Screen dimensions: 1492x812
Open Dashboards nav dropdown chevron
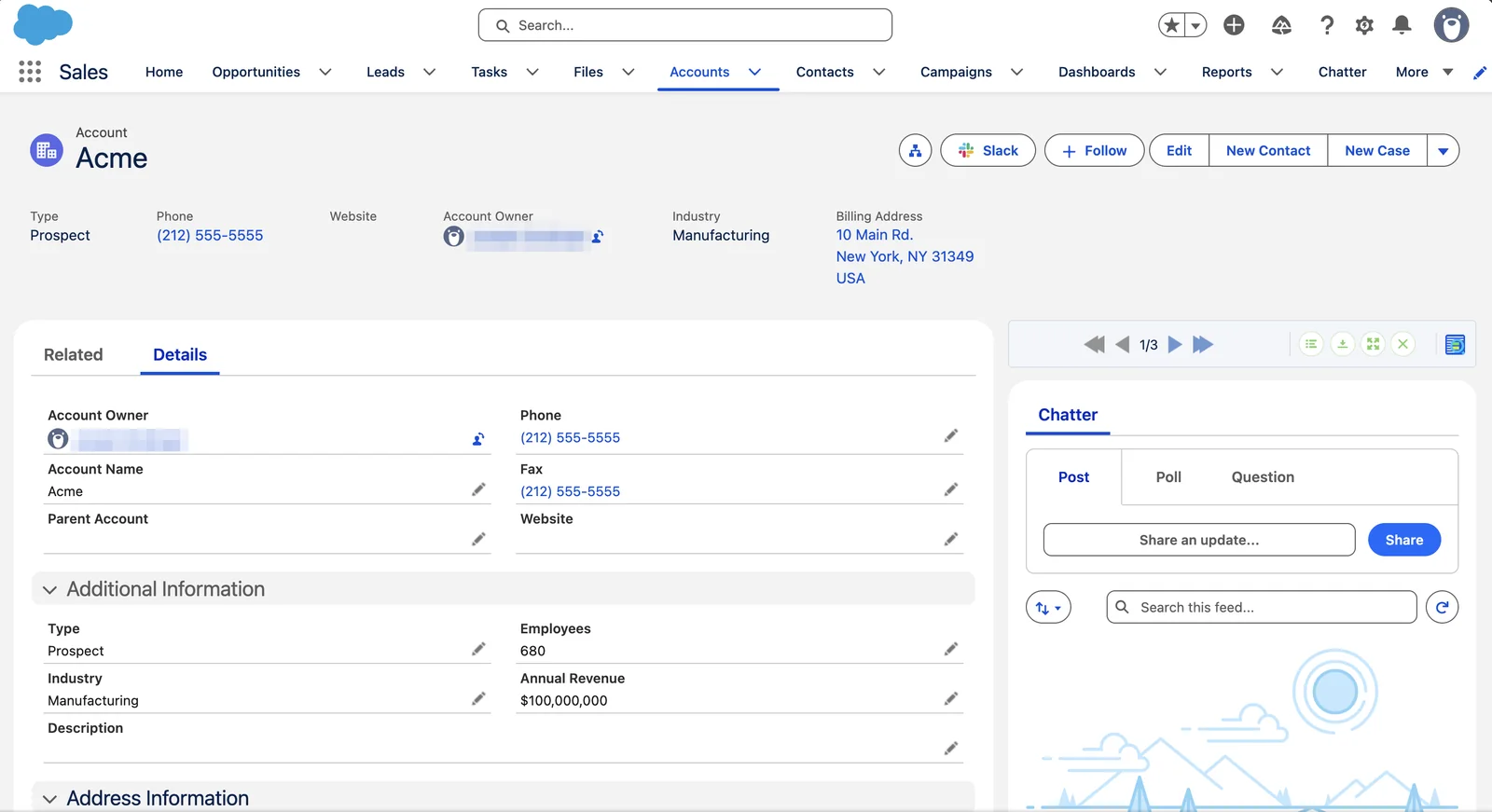(1161, 72)
